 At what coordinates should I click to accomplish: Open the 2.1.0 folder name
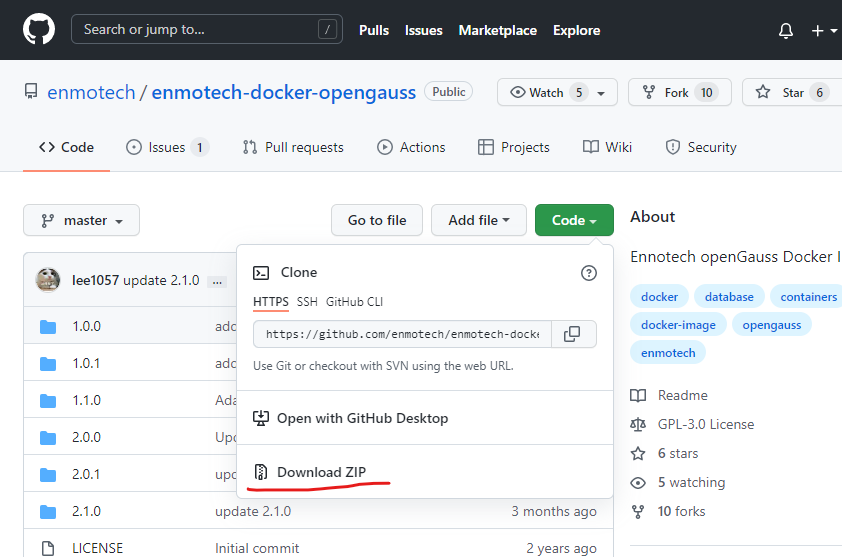pos(86,511)
